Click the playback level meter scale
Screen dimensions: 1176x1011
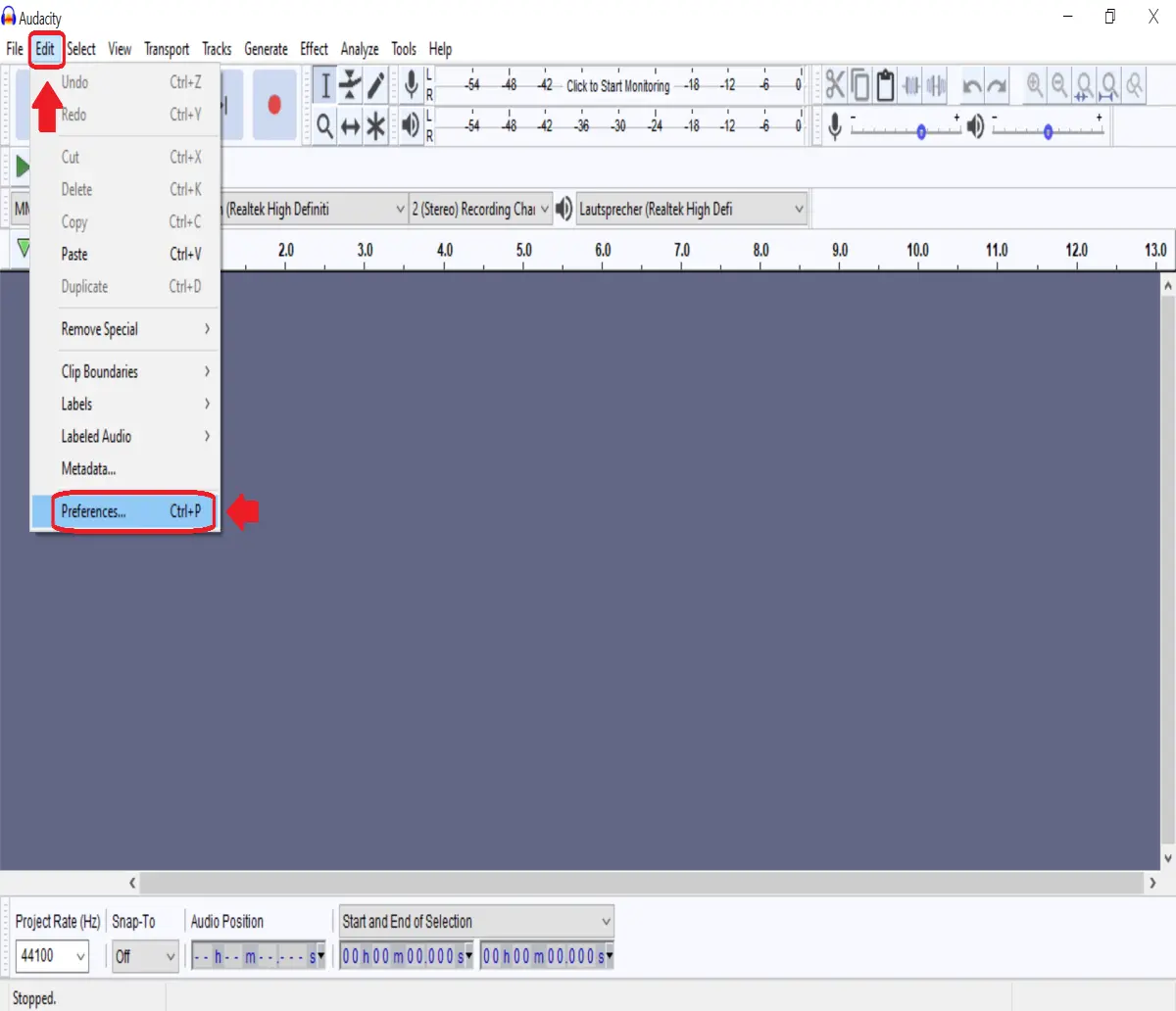tap(619, 125)
